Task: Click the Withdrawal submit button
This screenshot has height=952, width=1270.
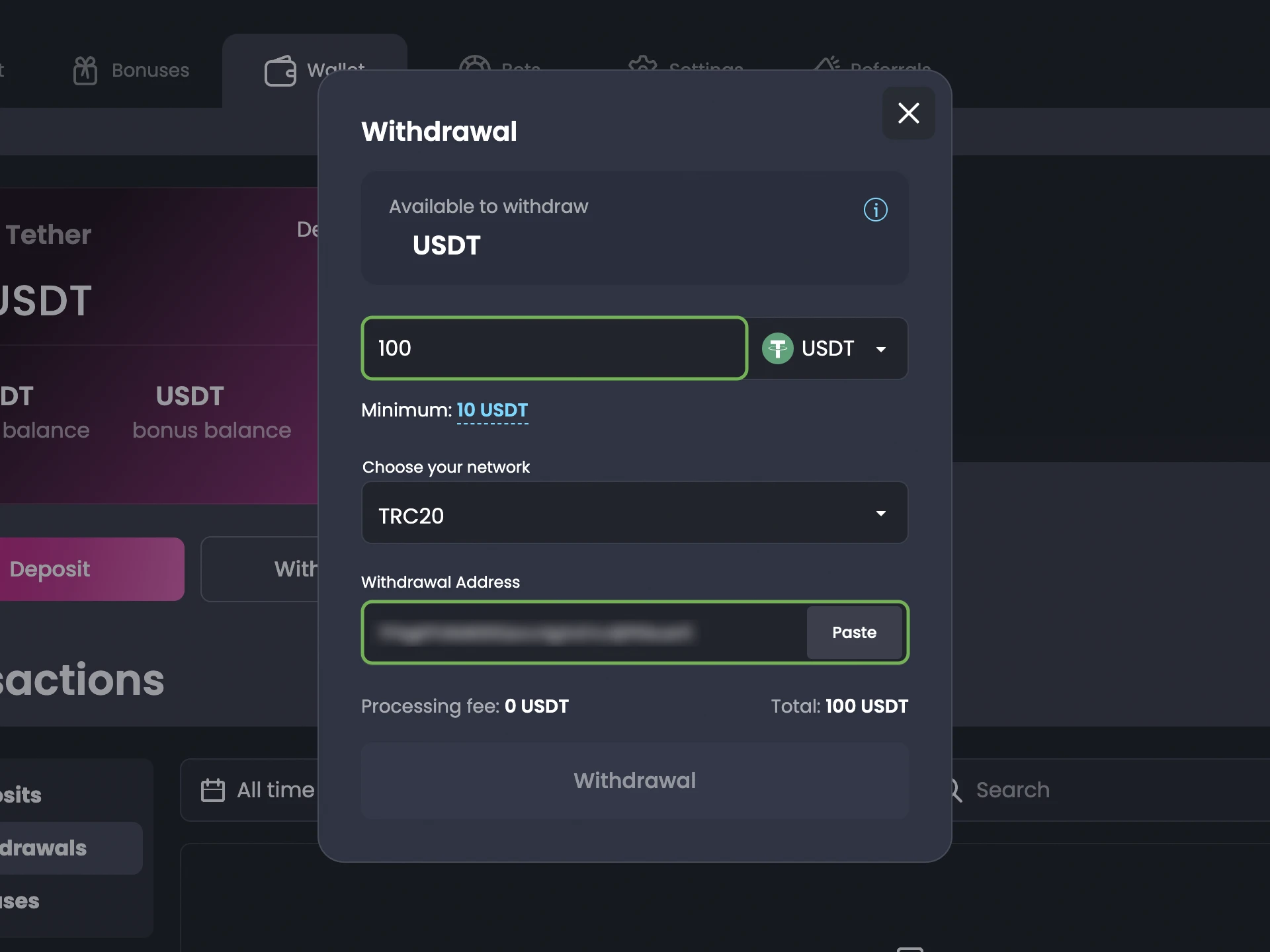Action: 635,780
